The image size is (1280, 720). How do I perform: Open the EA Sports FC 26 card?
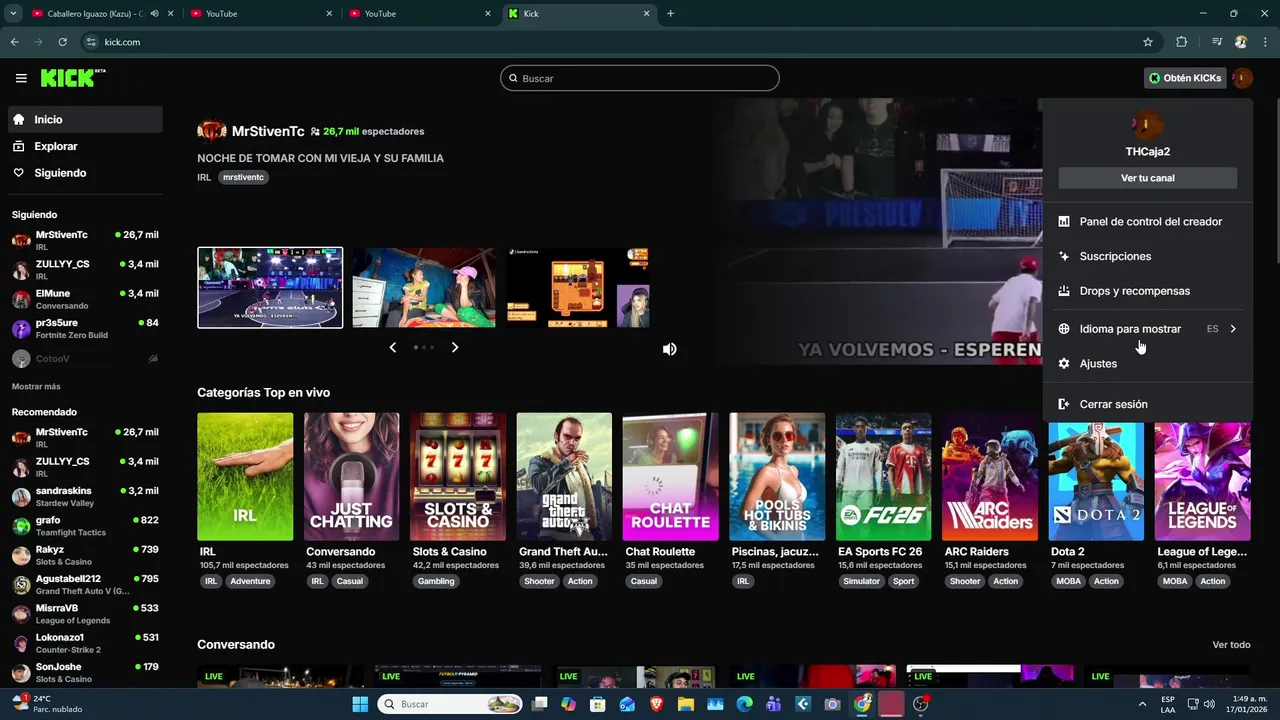[x=883, y=477]
